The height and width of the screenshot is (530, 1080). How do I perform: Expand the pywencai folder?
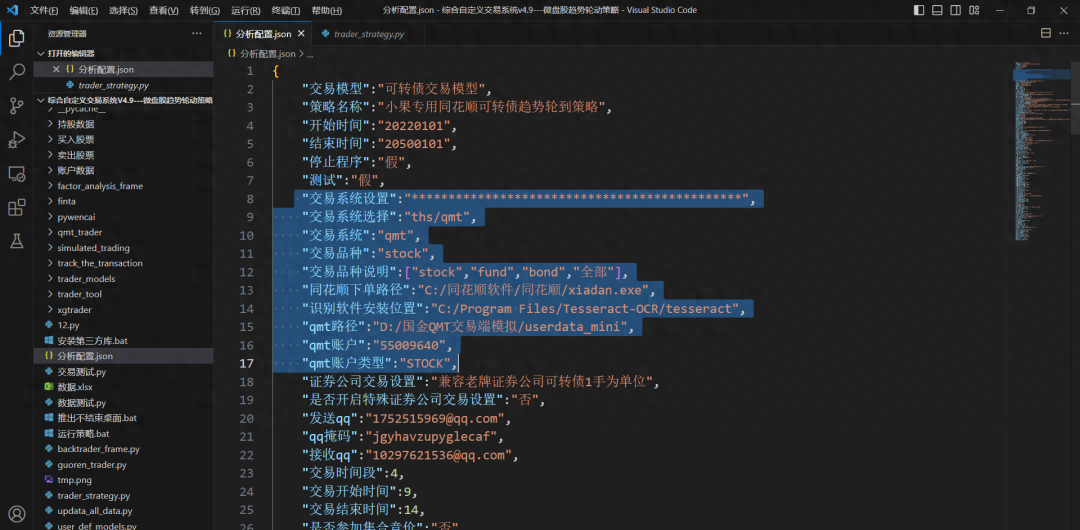[x=124, y=216]
